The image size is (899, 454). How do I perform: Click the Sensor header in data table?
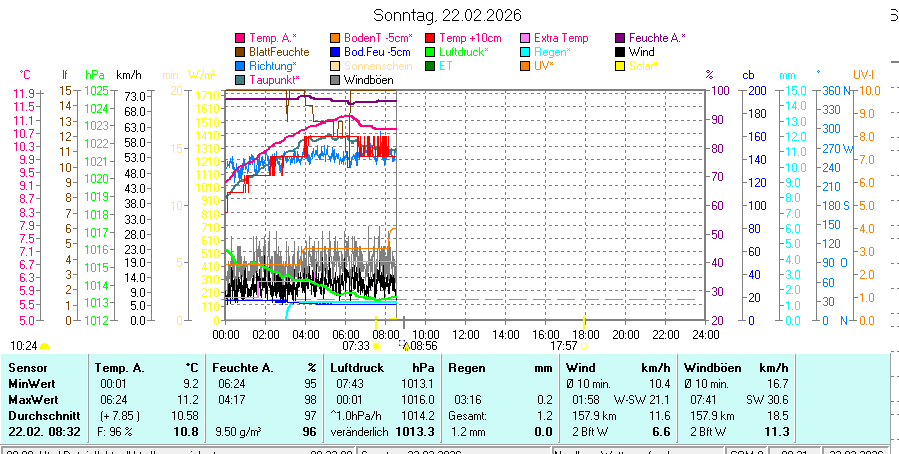pyautogui.click(x=27, y=368)
